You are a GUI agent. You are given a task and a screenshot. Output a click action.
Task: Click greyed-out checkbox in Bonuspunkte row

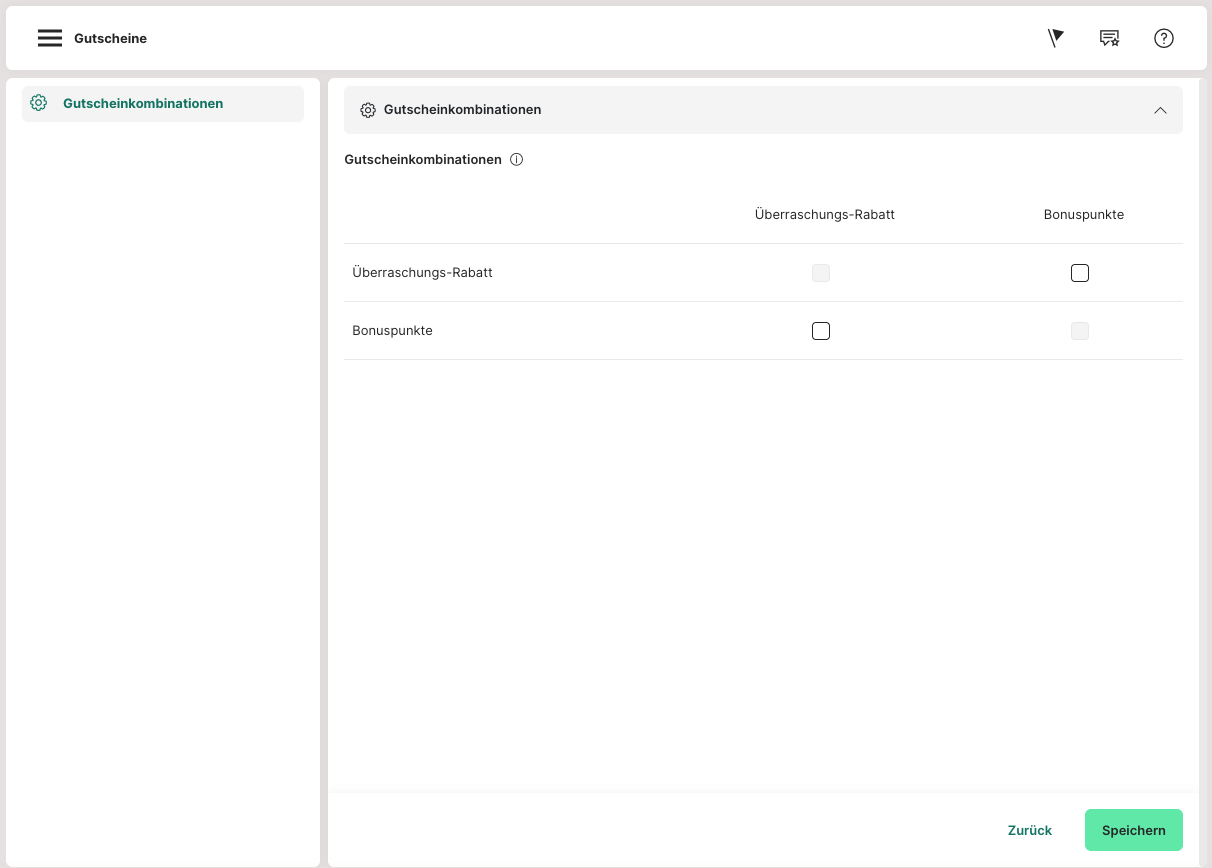1079,331
